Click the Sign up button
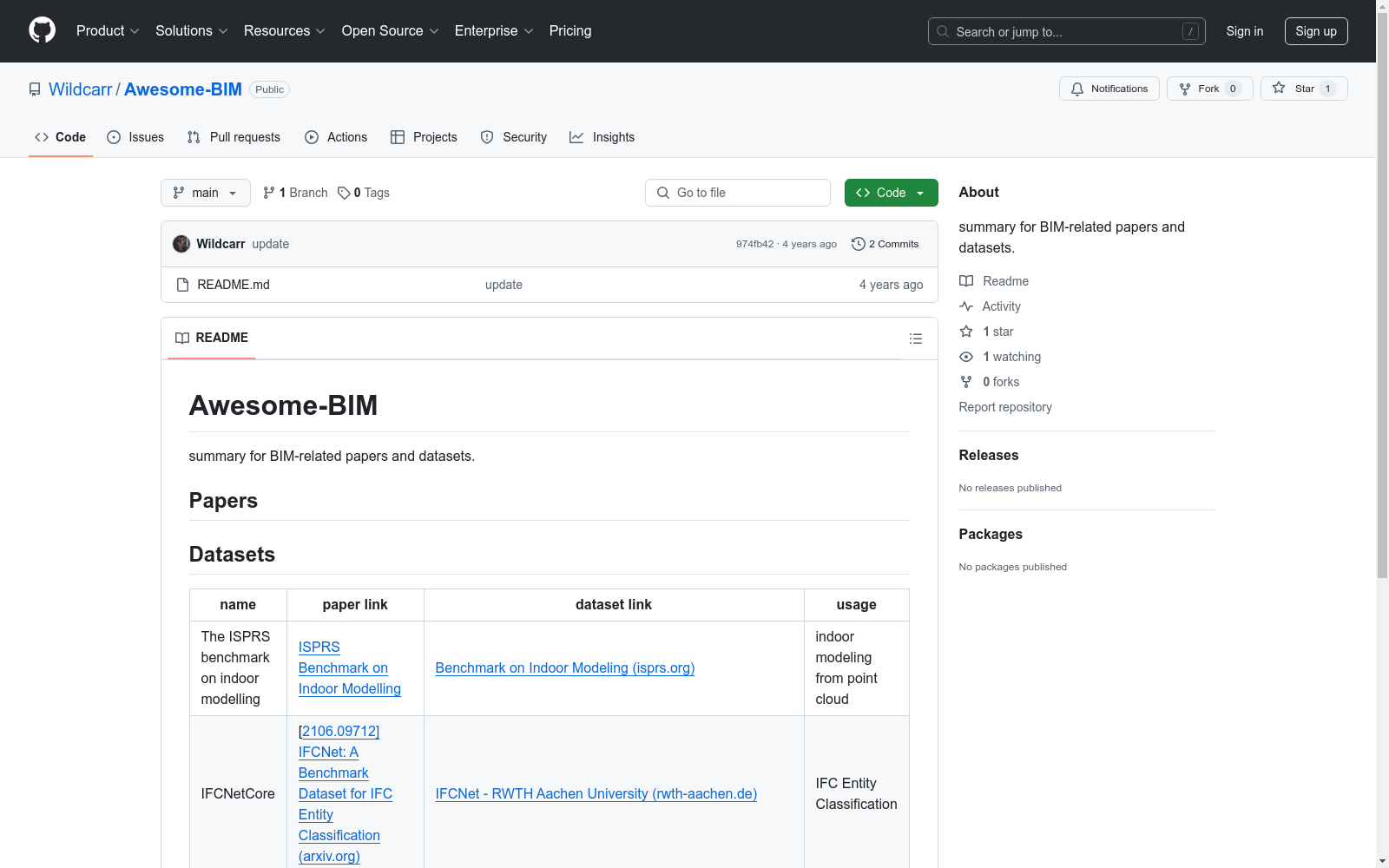1389x868 pixels. click(1316, 31)
